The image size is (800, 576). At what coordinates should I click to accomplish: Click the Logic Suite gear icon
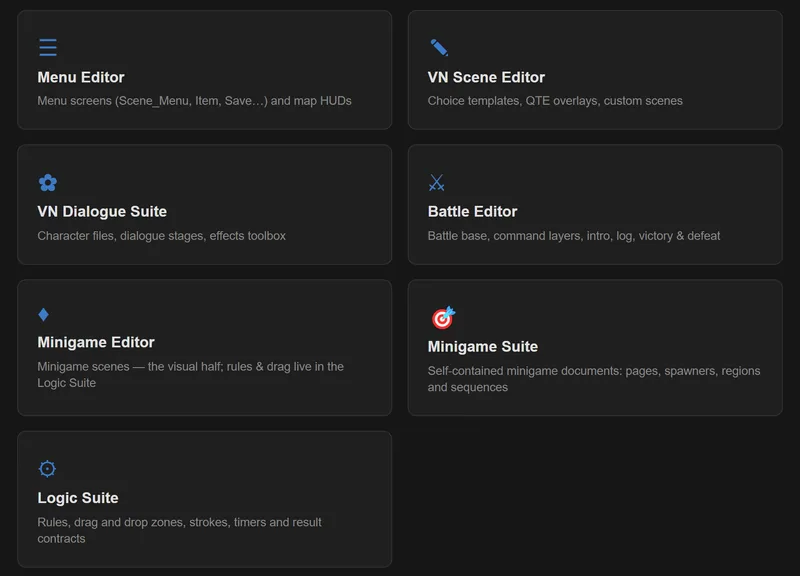pyautogui.click(x=47, y=468)
